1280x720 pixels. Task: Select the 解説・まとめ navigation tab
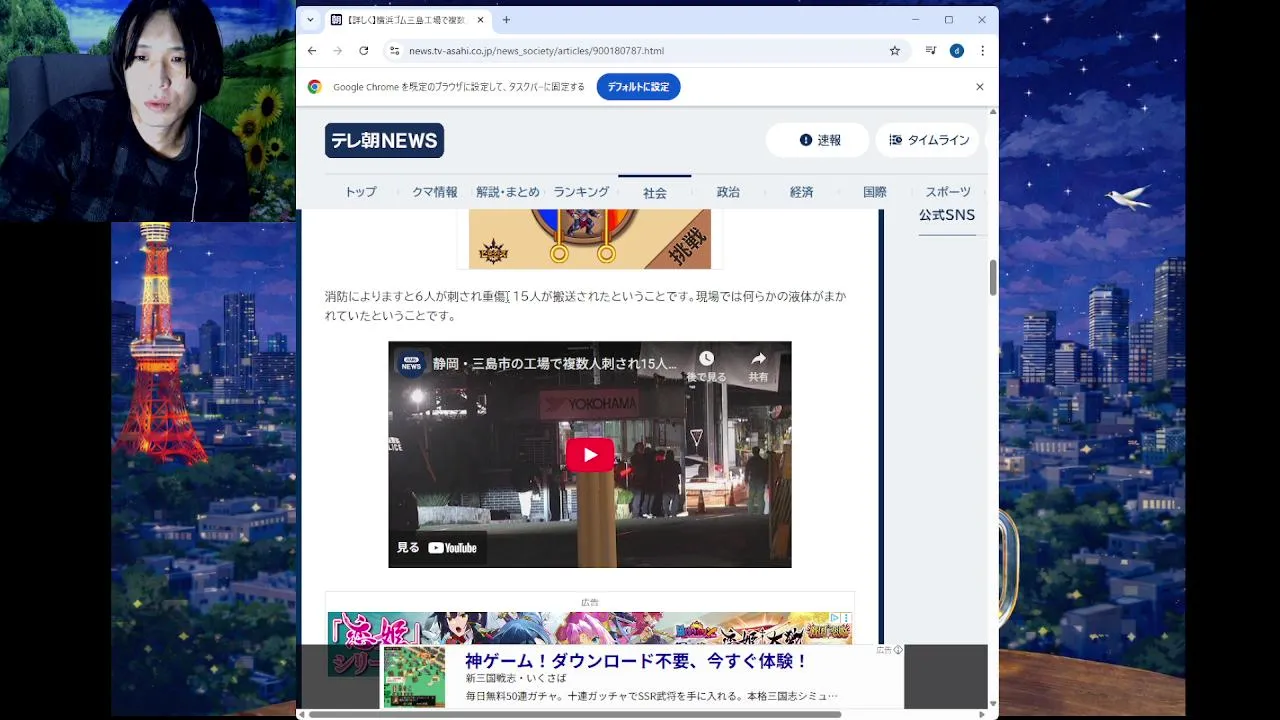[507, 192]
